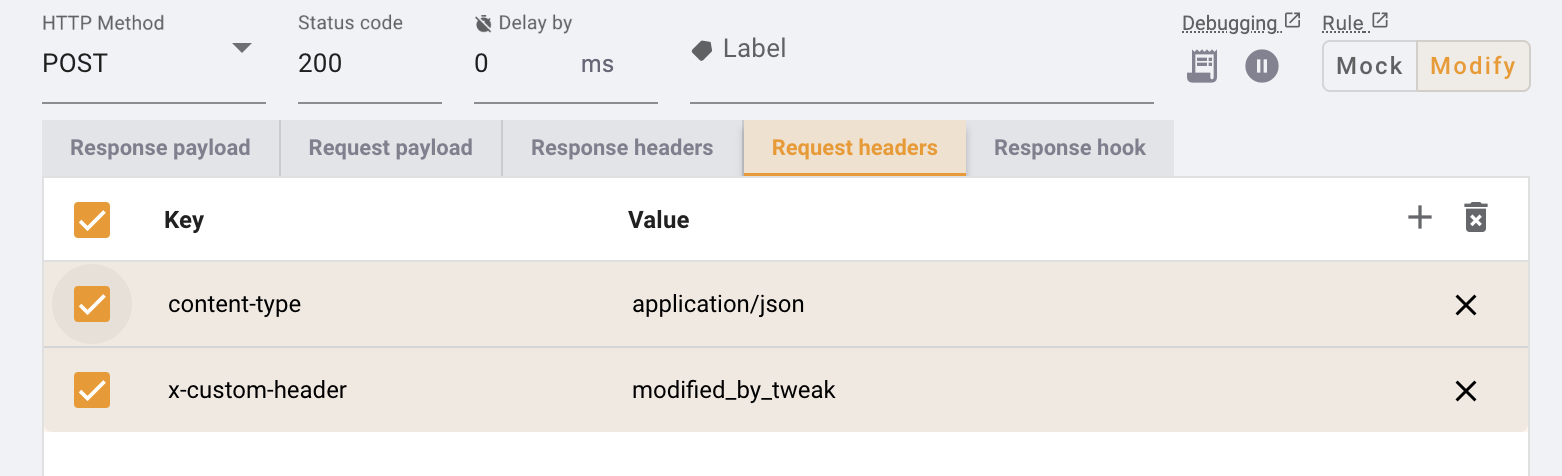Pause the rule with pause icon
Screen dimensions: 1562x476
click(1262, 66)
